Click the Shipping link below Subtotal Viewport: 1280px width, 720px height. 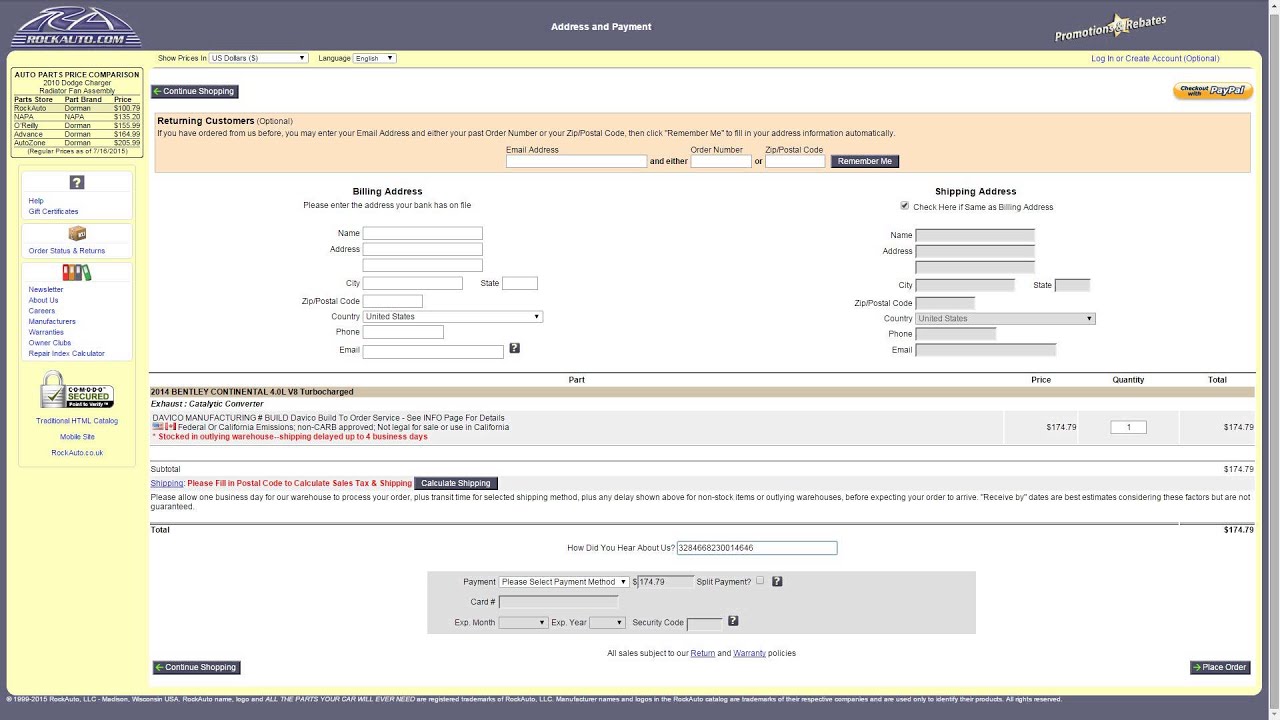(x=167, y=483)
